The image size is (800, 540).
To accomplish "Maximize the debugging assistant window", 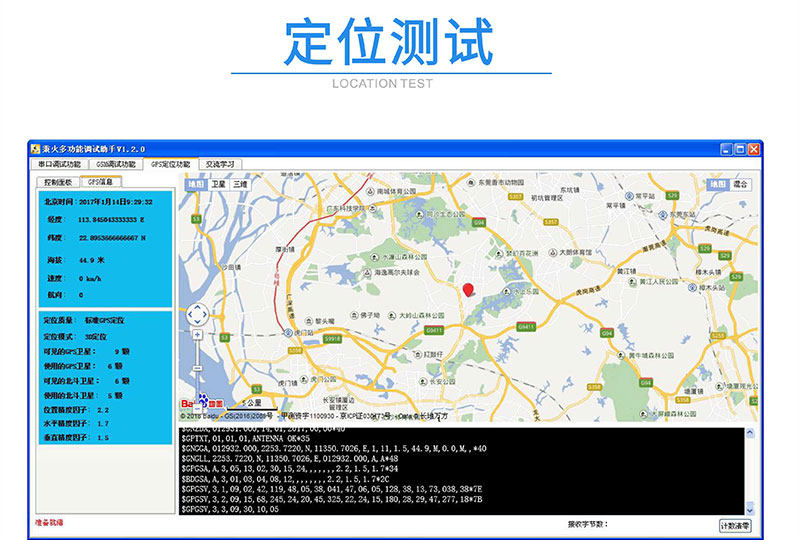I will (x=740, y=149).
